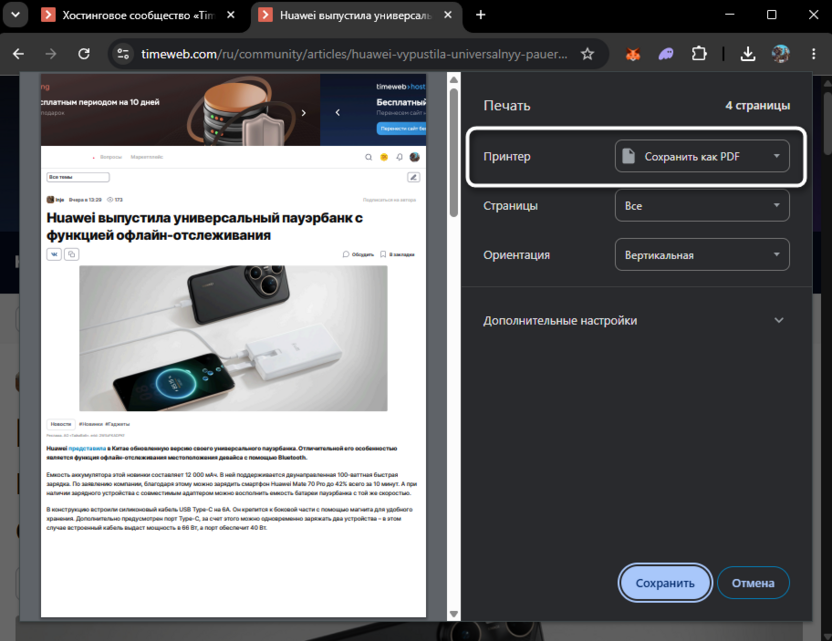
Task: Open the Страницы dropdown set to Все
Action: point(702,205)
